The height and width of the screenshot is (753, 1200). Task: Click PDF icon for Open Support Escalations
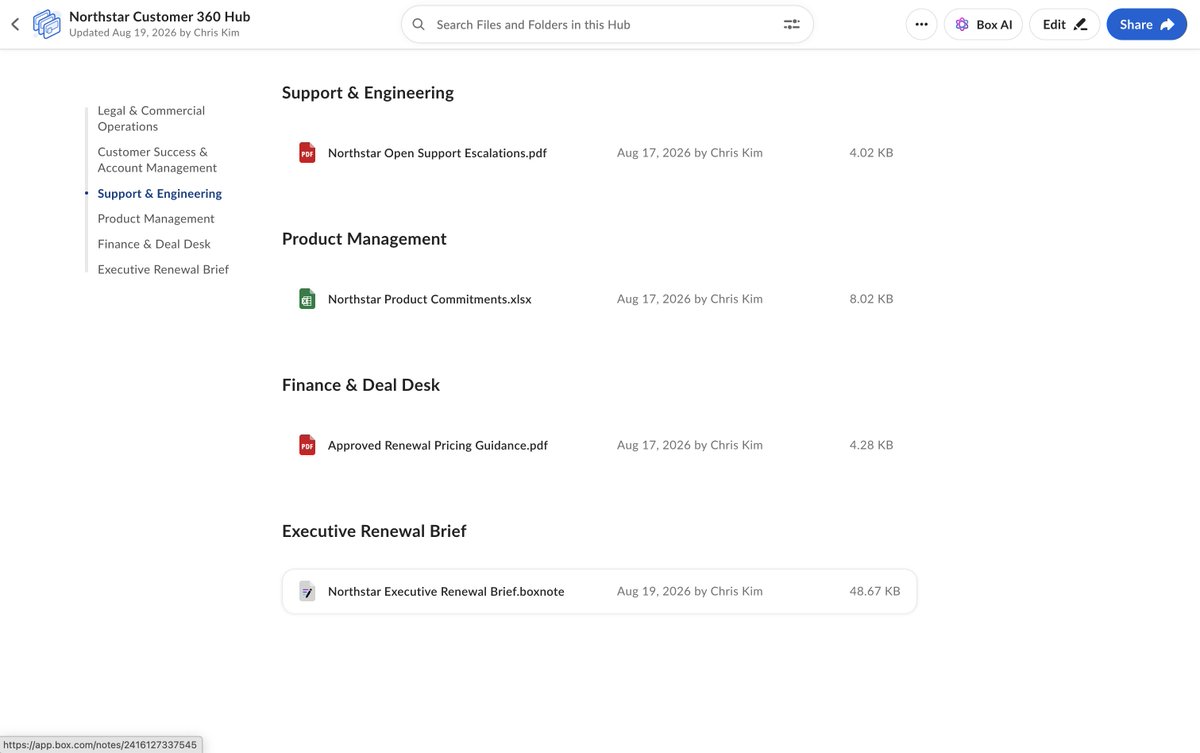click(x=307, y=153)
